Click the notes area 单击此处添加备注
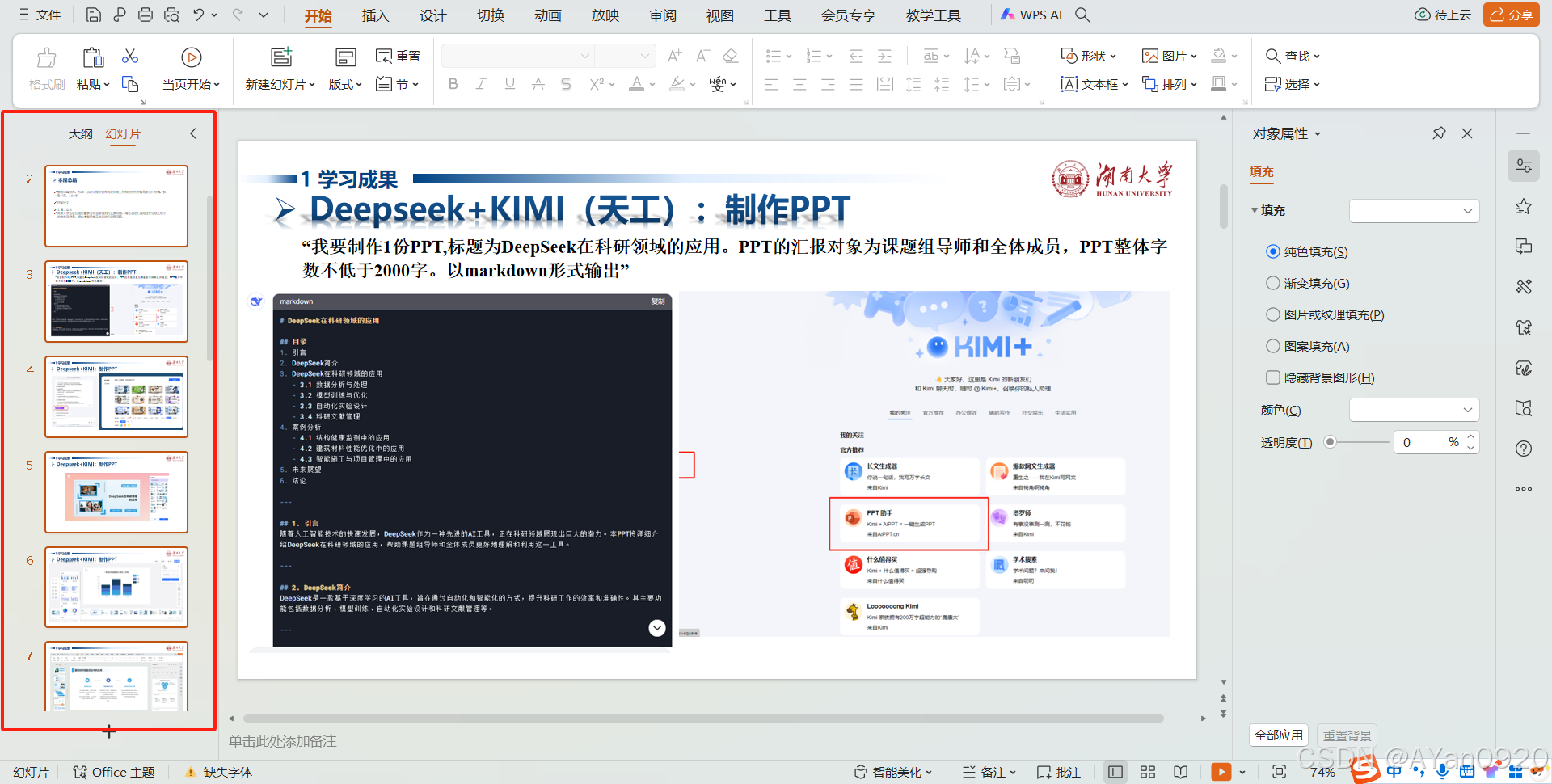Viewport: 1552px width, 784px height. coord(282,741)
